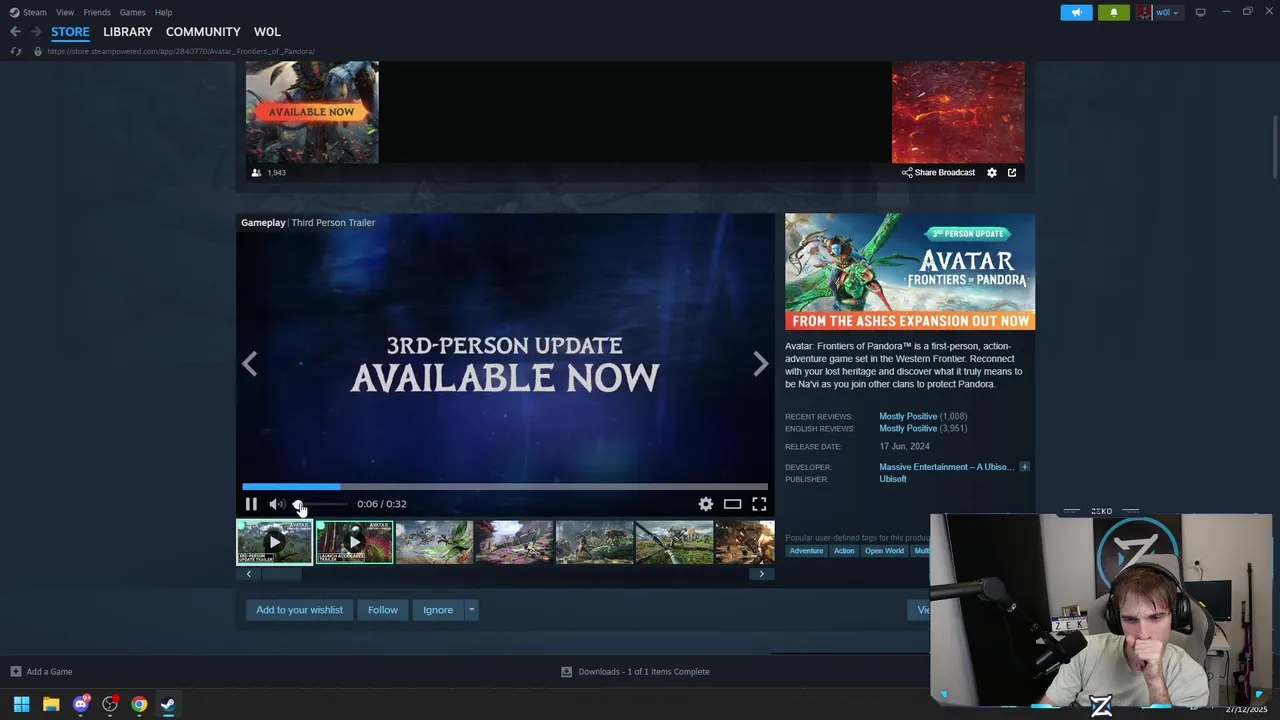Open the Available Now broadcast artwork
This screenshot has width=1280, height=720.
(x=312, y=112)
